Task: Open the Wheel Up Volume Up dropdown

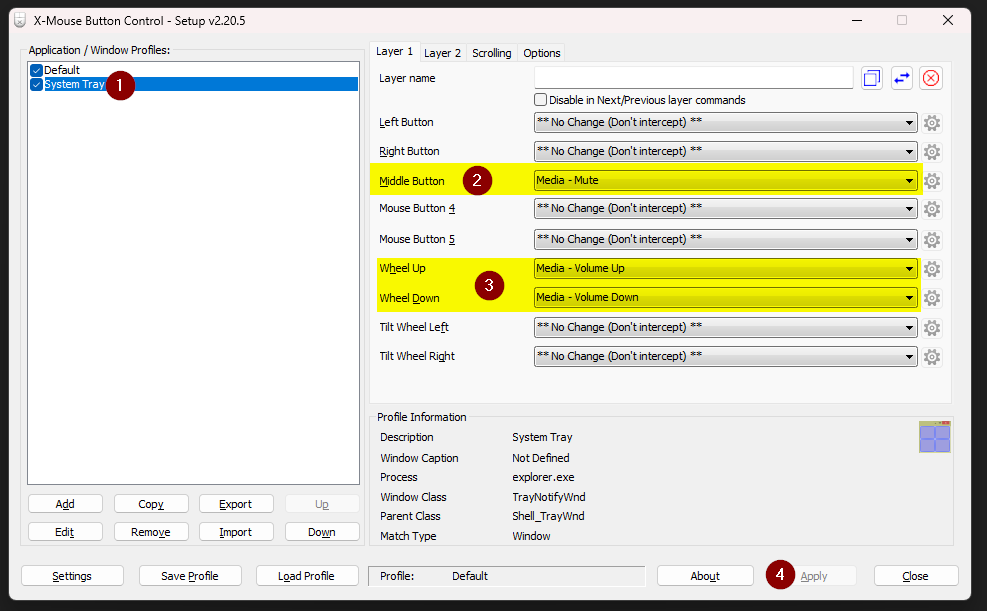Action: 725,269
